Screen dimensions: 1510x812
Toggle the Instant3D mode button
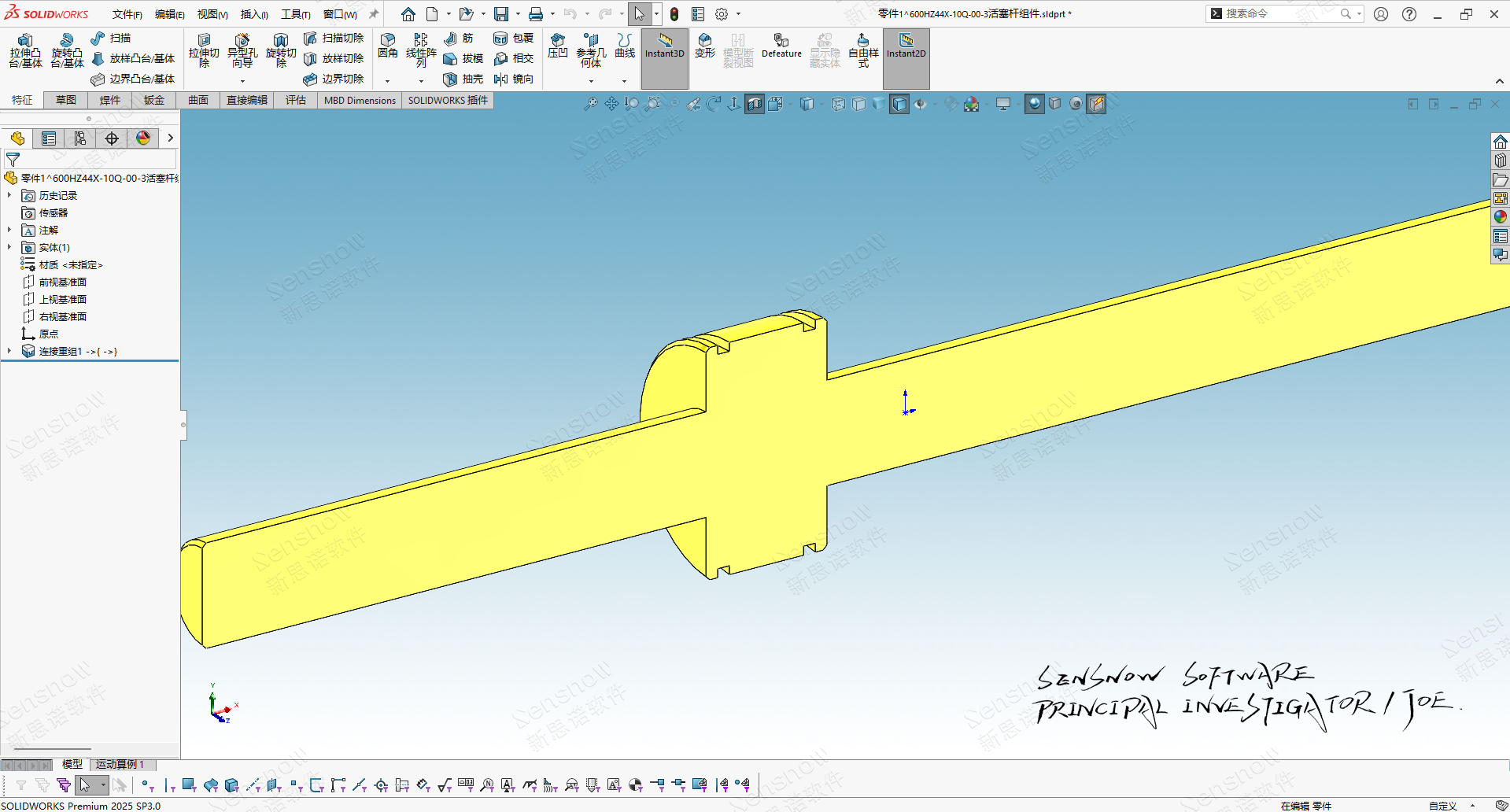[665, 46]
